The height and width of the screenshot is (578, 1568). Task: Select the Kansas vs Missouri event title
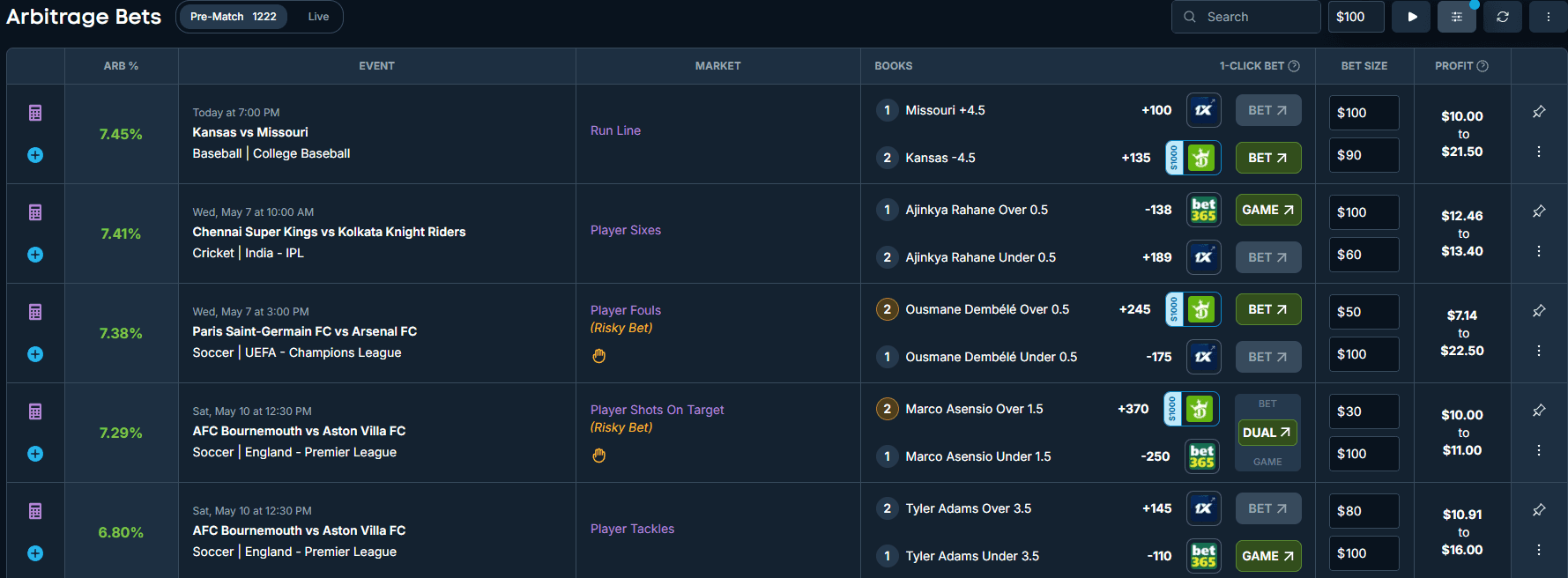250,132
